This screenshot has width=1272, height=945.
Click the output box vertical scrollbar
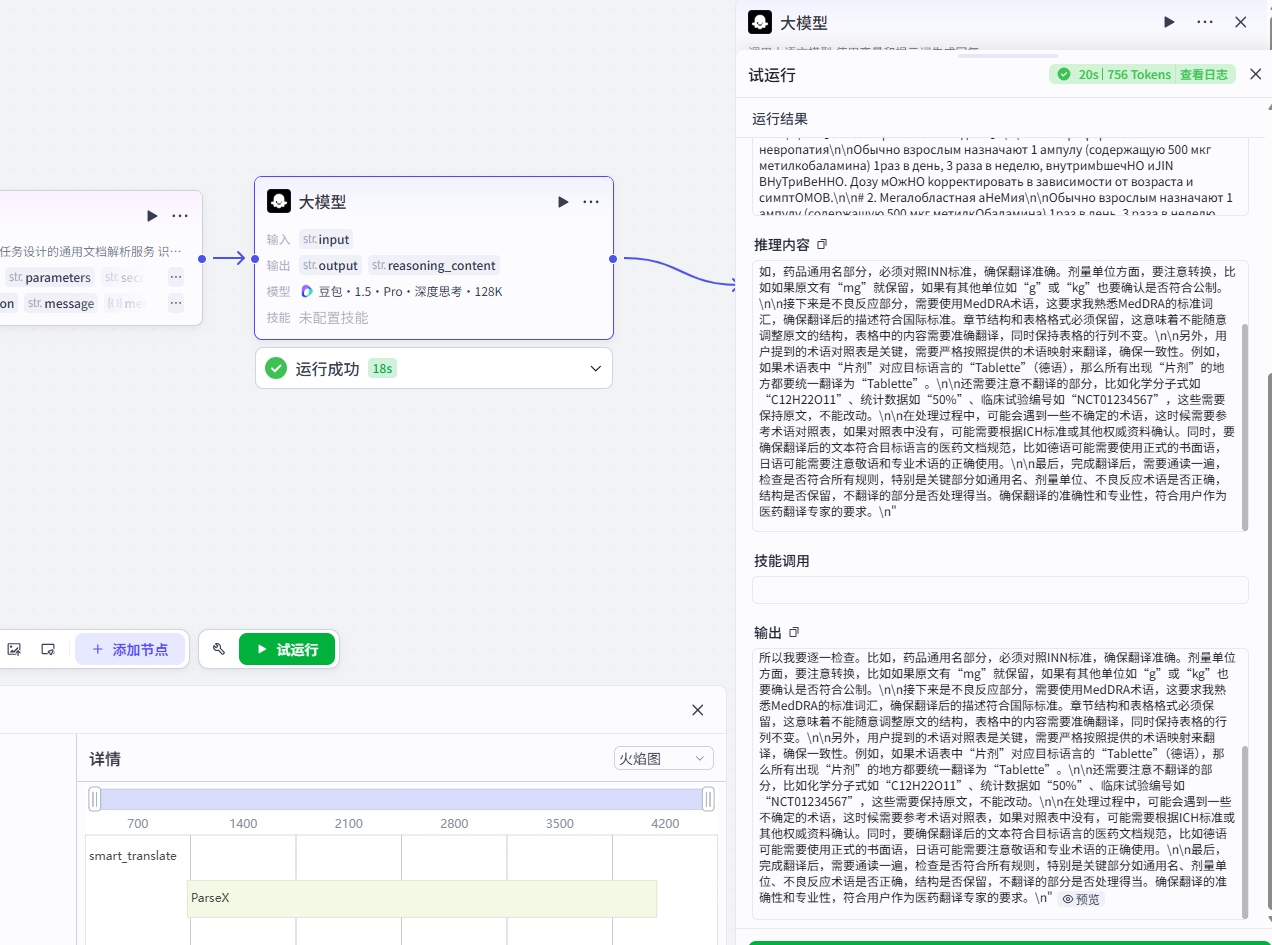coord(1245,832)
